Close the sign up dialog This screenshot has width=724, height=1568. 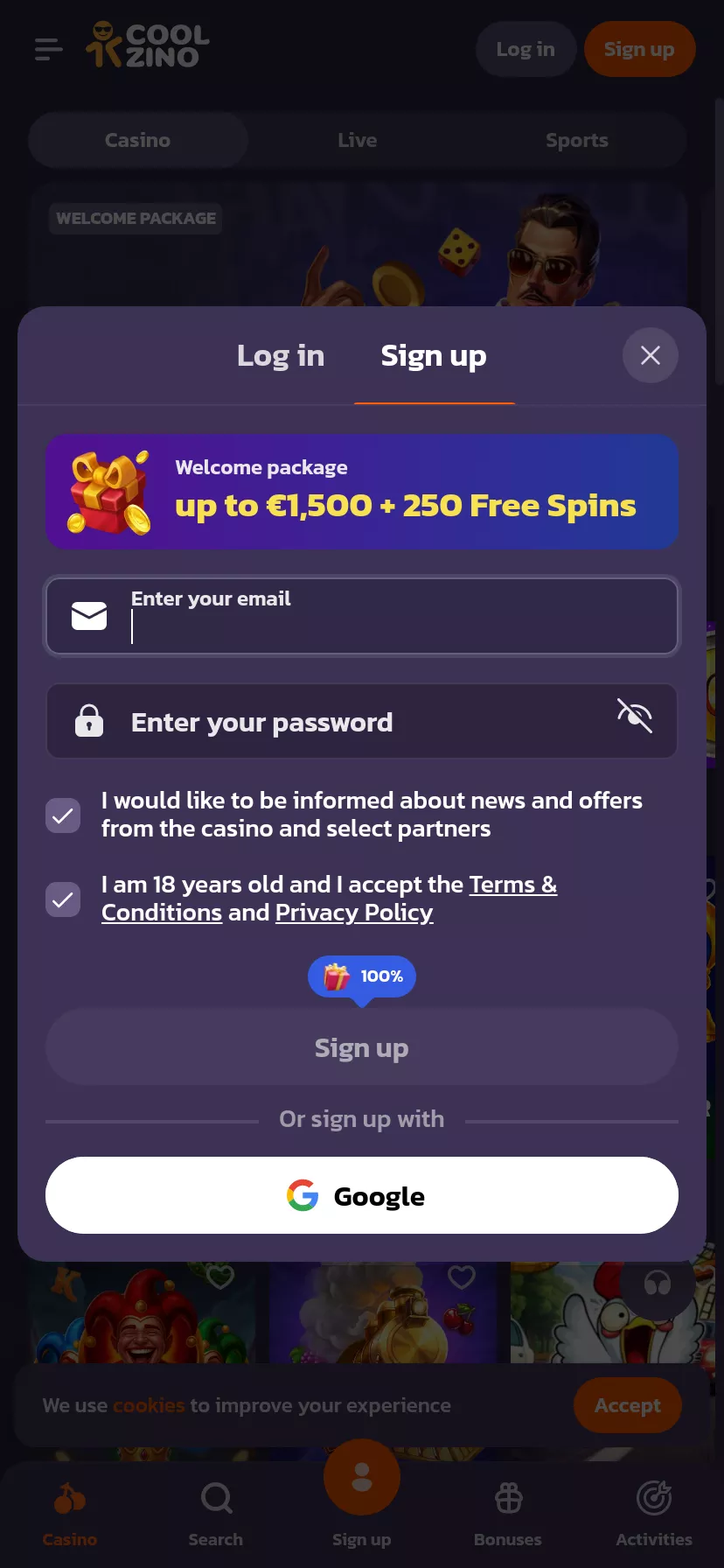651,355
